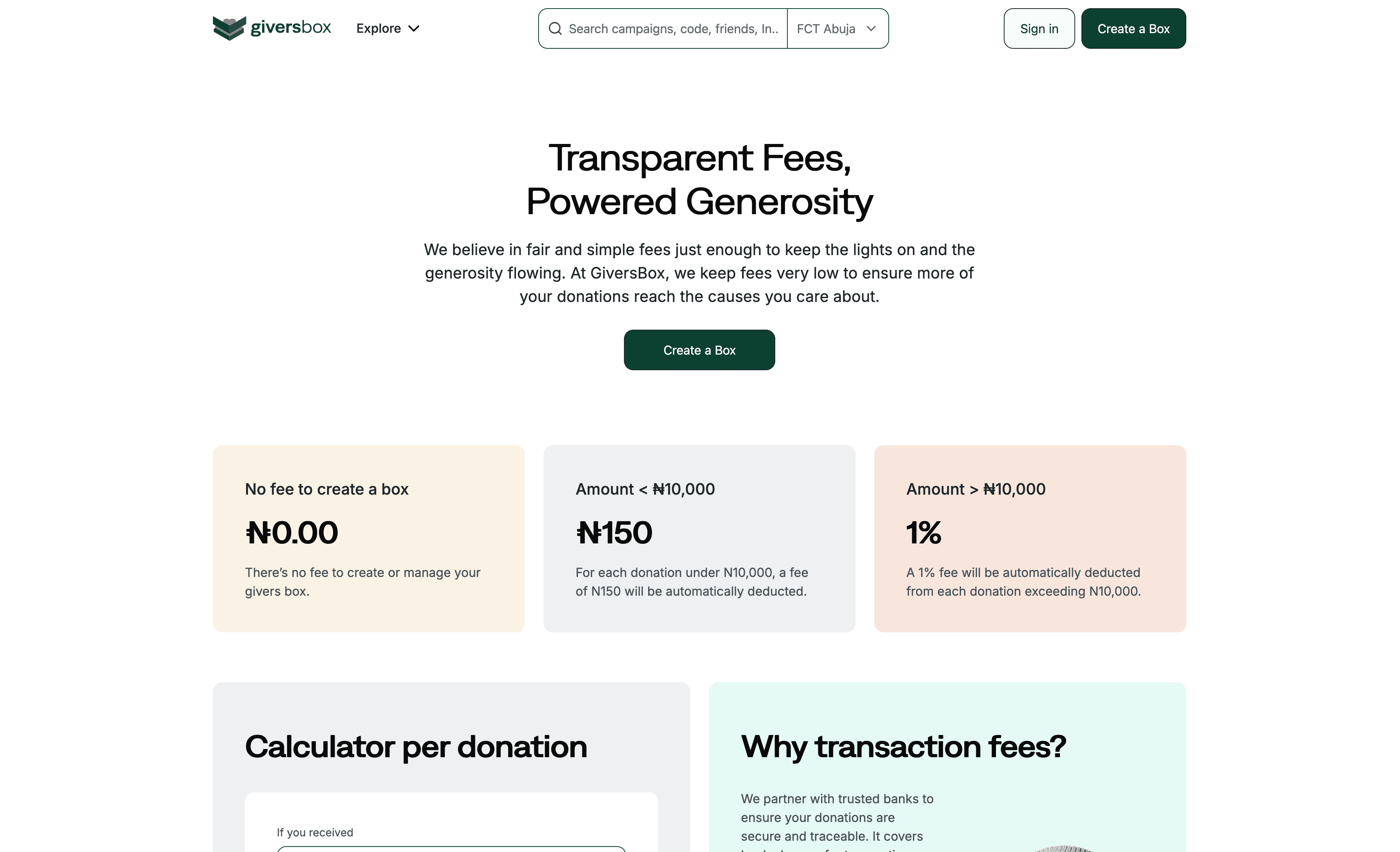The height and width of the screenshot is (852, 1400).
Task: Click Create a Box in the header
Action: [x=1133, y=28]
